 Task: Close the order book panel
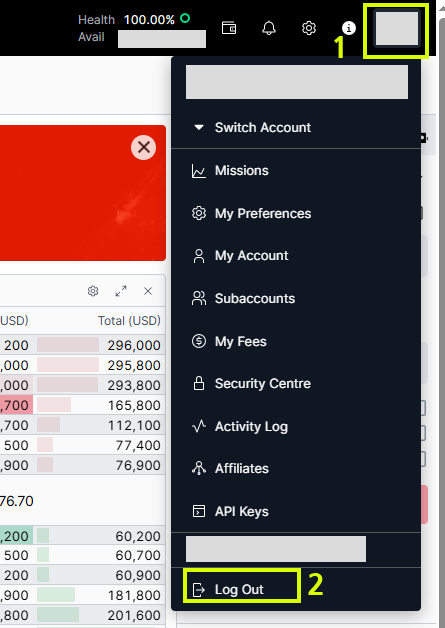[x=148, y=291]
